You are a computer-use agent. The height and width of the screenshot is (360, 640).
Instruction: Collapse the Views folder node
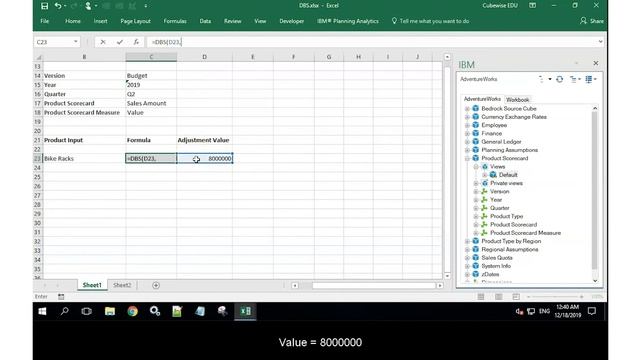[476, 167]
